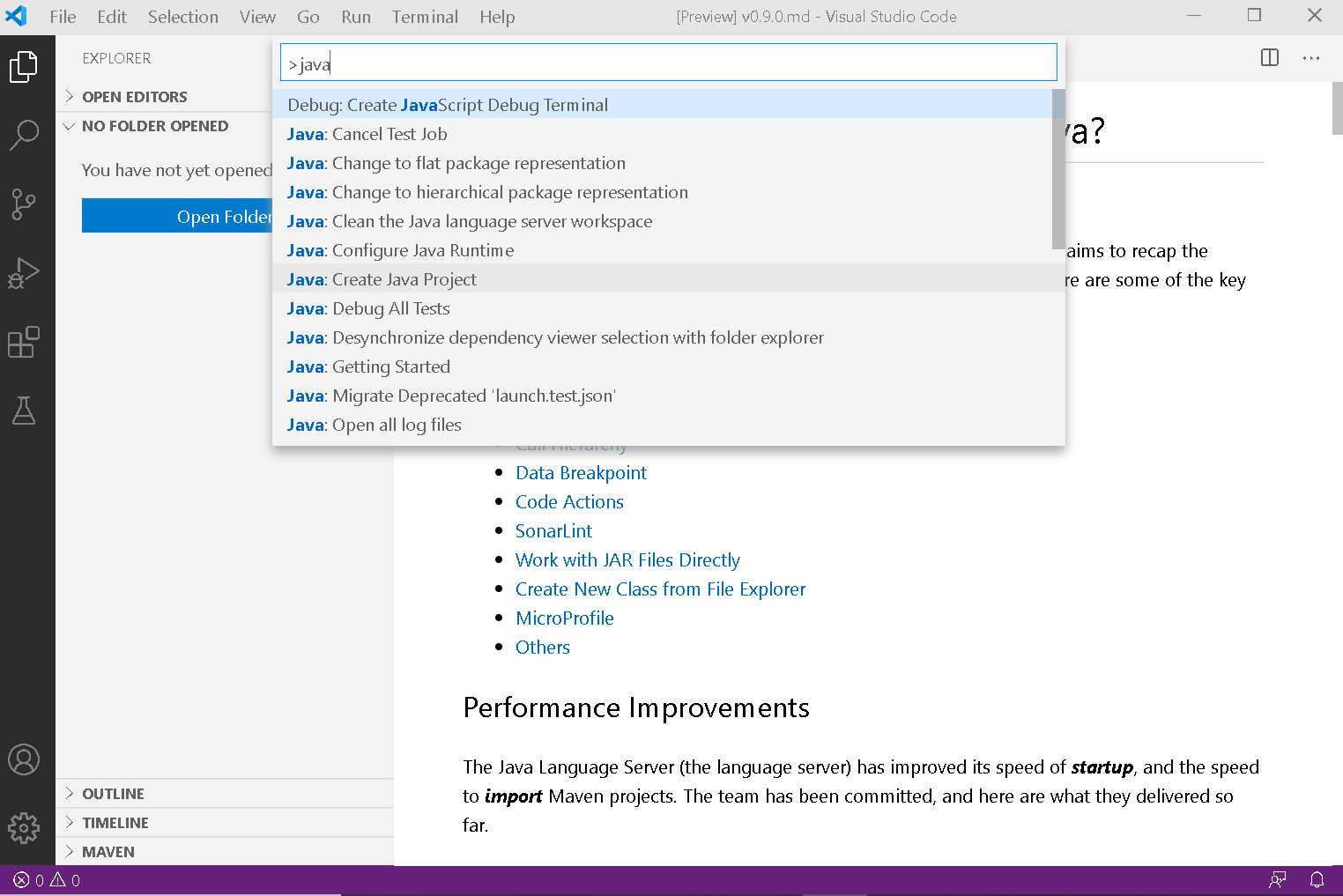
Task: Open the Accounts icon in activity bar
Action: point(24,759)
